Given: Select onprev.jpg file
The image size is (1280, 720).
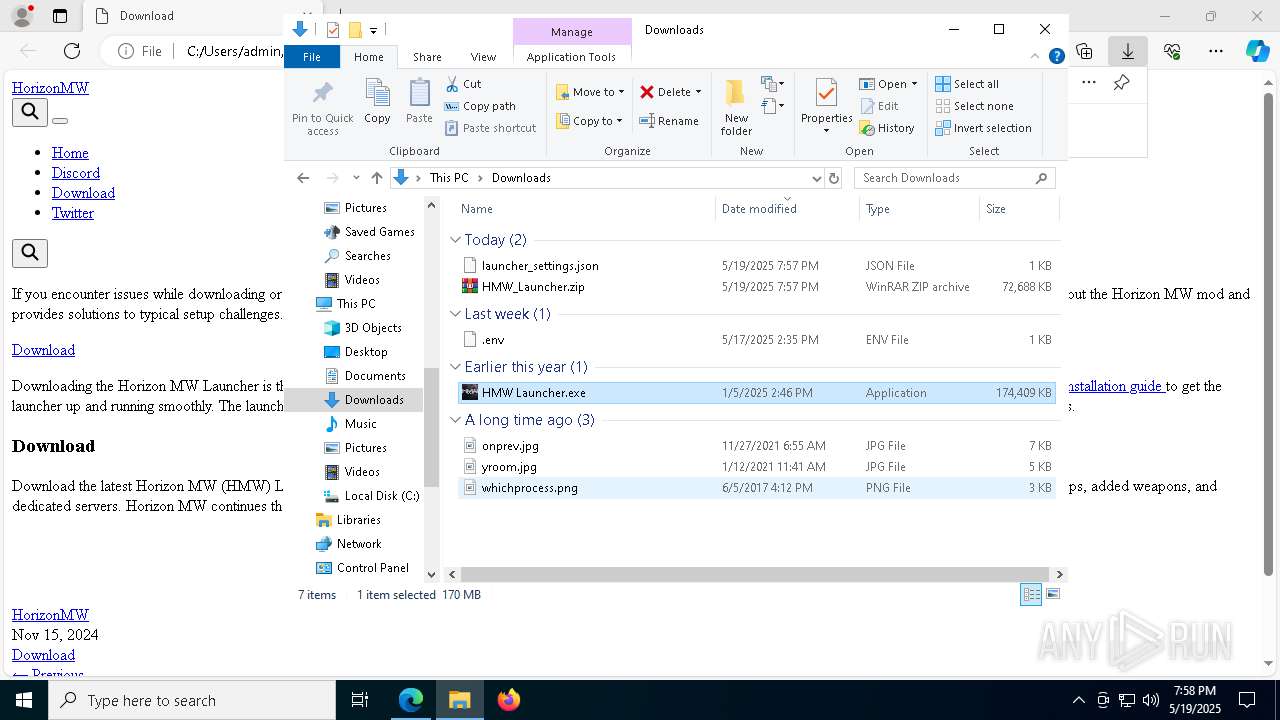Looking at the screenshot, I should [510, 446].
